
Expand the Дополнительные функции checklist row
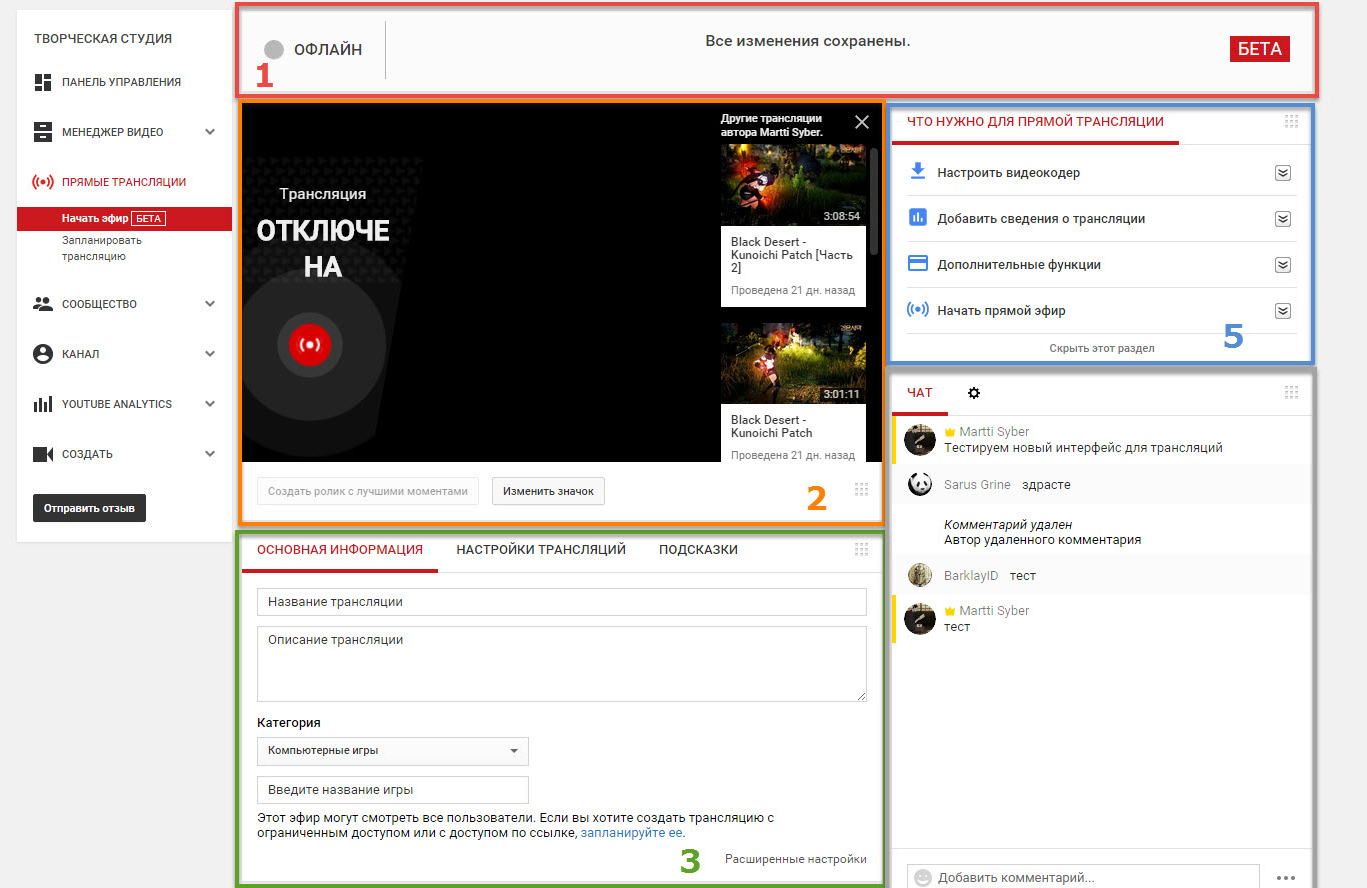[x=1283, y=265]
